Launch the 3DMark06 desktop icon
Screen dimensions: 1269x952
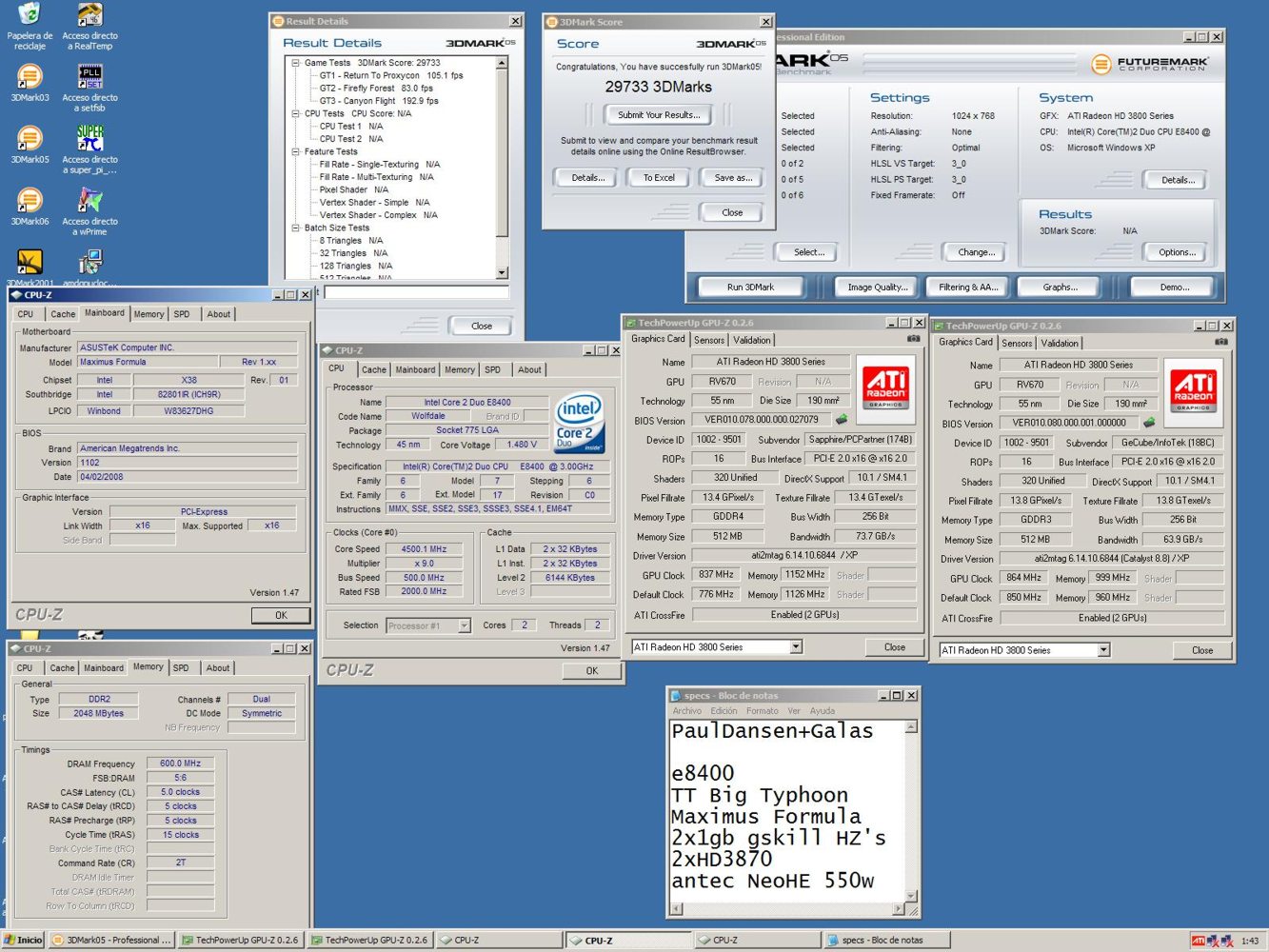point(30,206)
